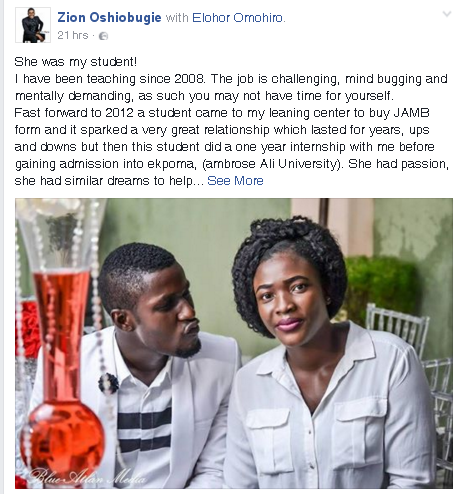
Task: Click See More to expand post
Action: pos(235,181)
